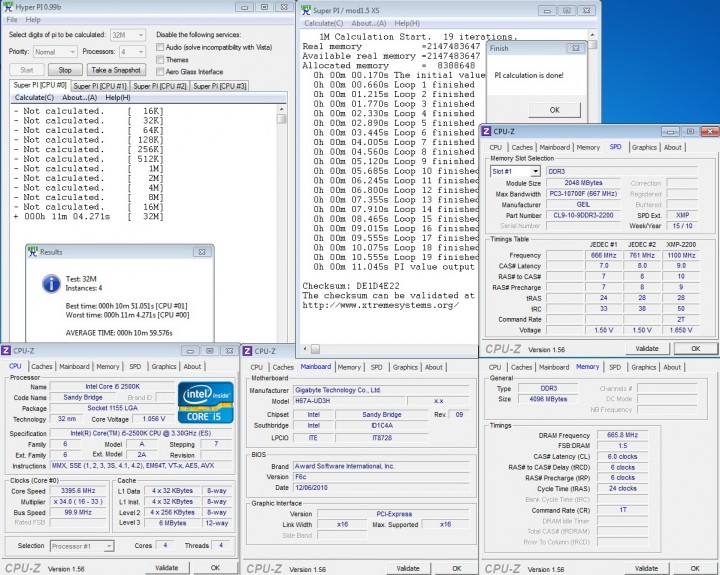Open SPD tab in CPU-Z CPU window
This screenshot has height=575, width=720.
135,366
